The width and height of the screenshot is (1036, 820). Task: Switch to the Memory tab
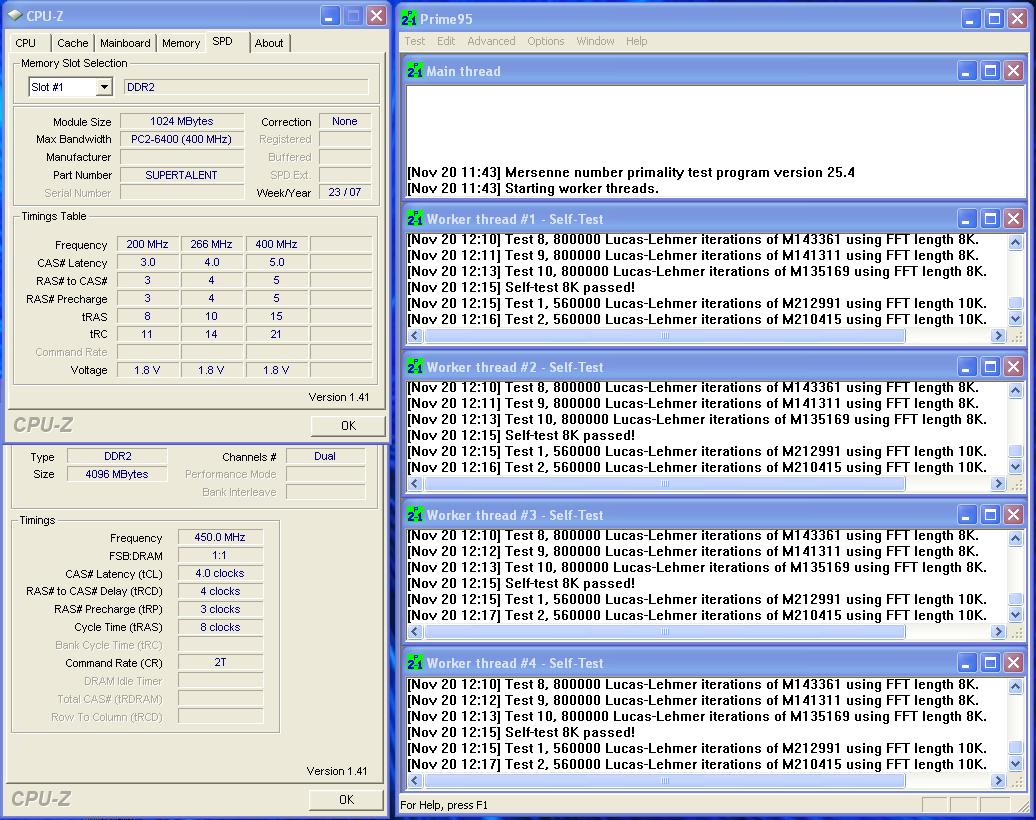coord(181,43)
